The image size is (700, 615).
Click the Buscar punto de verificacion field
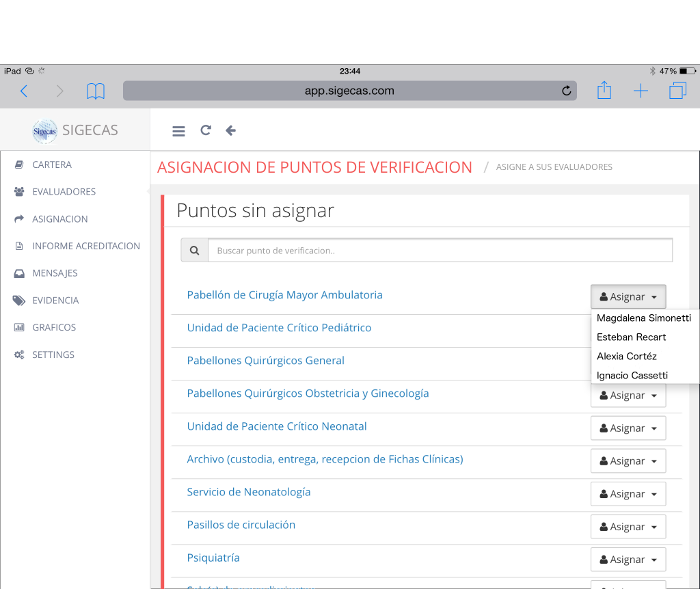coord(440,251)
